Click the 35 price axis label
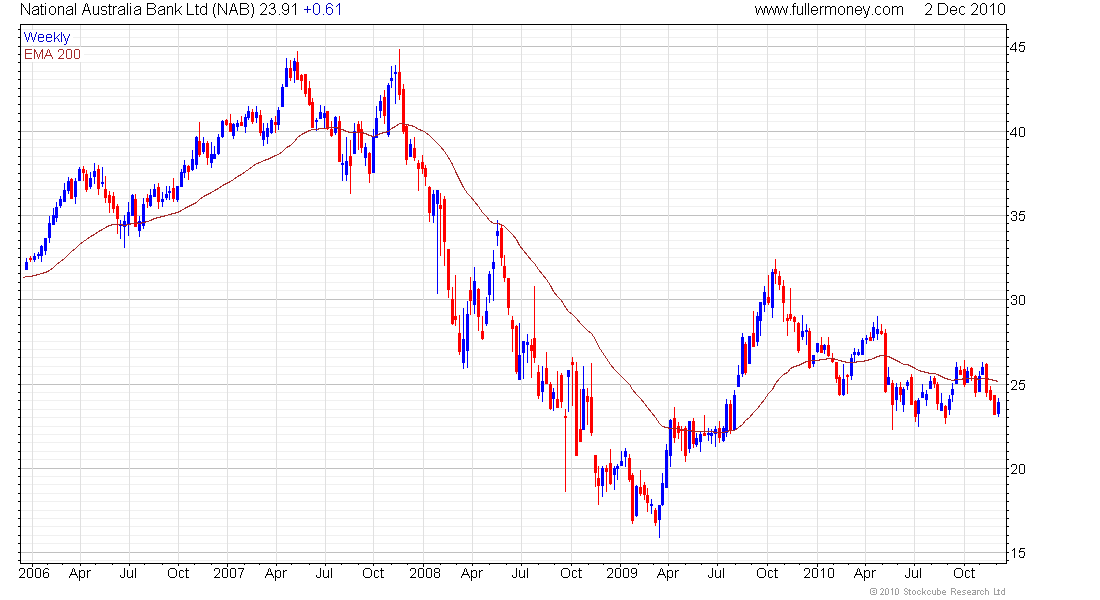Screen dimensions: 1100x600 [x=1017, y=216]
